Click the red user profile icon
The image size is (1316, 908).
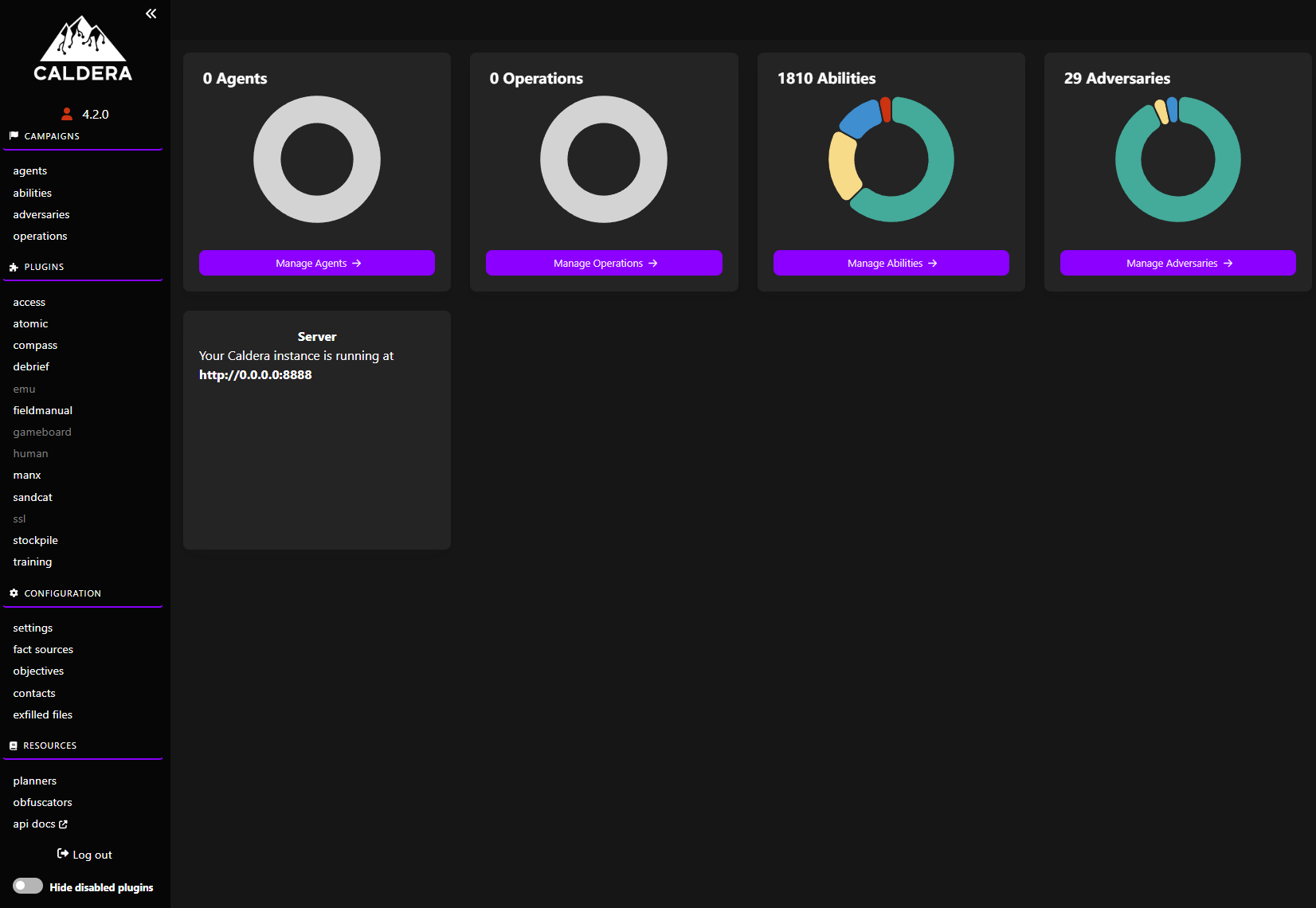67,114
